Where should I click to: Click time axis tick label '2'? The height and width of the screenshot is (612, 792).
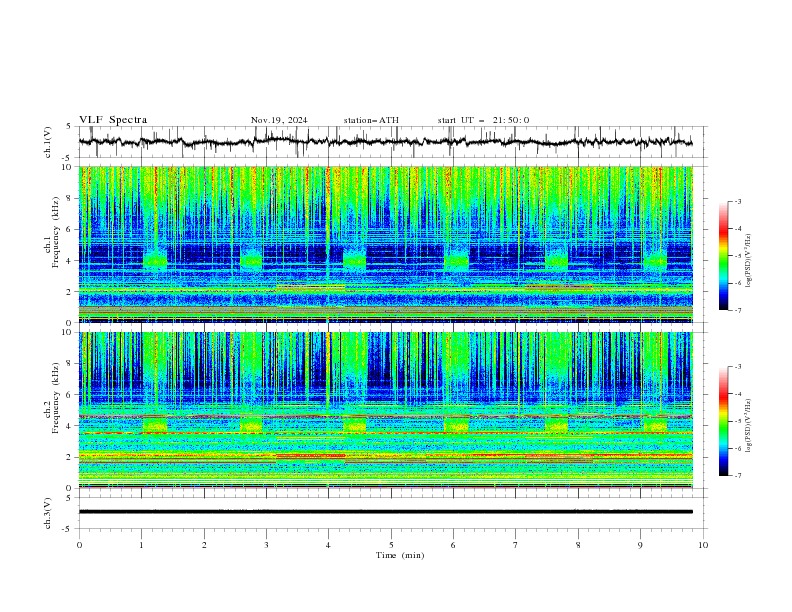(204, 545)
